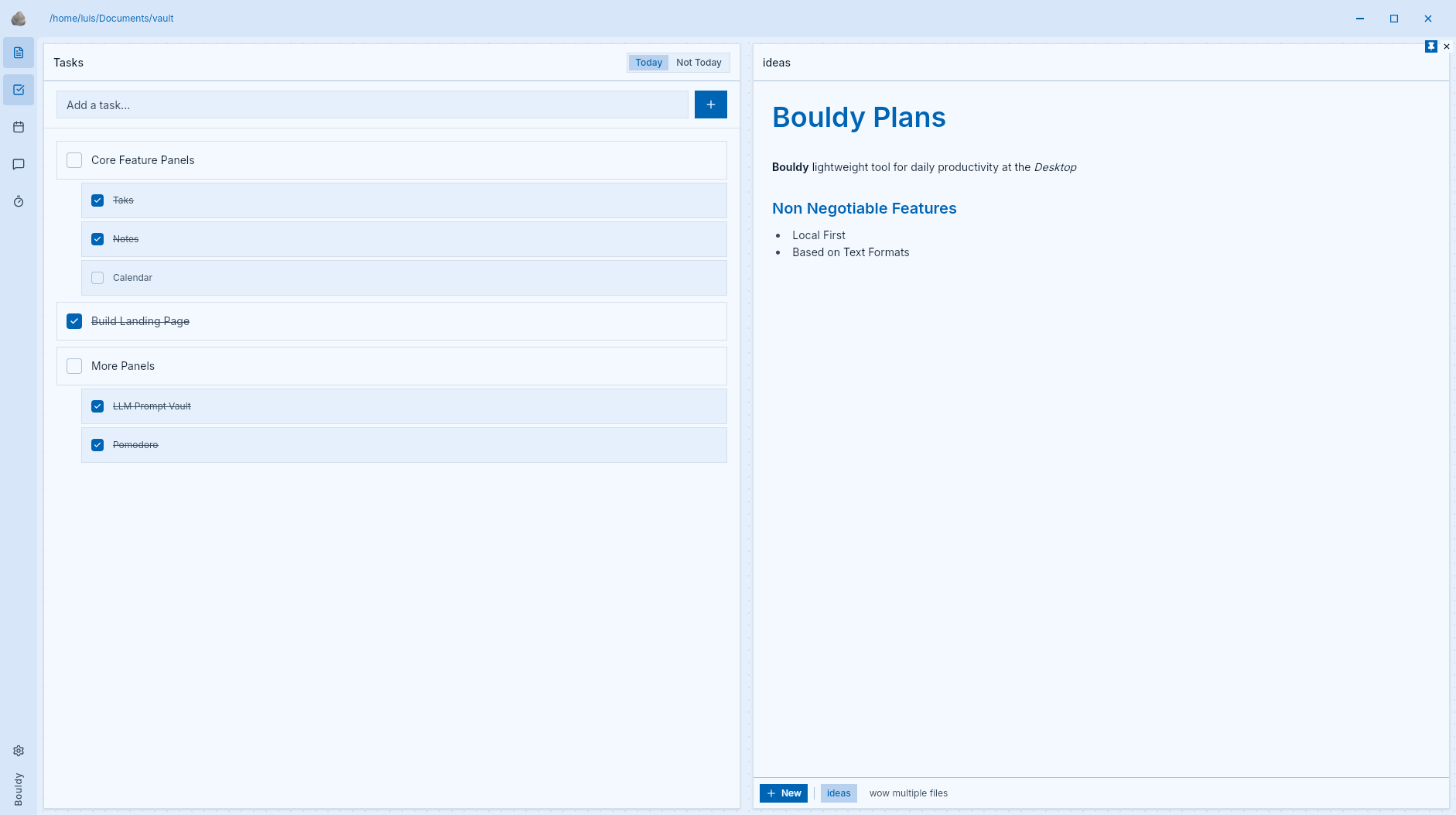Screen dimensions: 1456x815
Task: Open the Calendar panel from the sidebar
Action: tap(18, 126)
